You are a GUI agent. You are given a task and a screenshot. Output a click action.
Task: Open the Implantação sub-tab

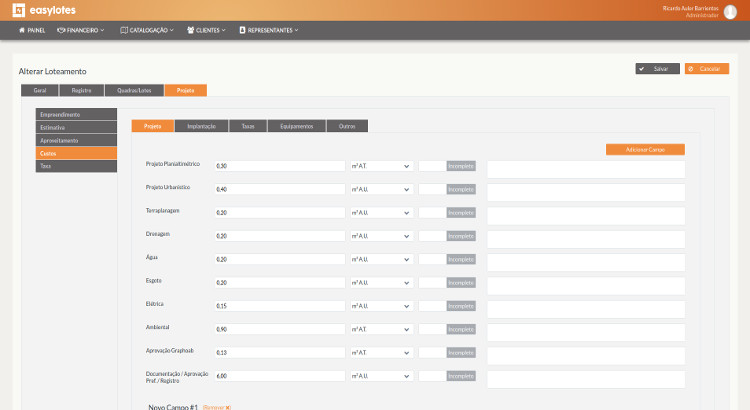pos(201,126)
